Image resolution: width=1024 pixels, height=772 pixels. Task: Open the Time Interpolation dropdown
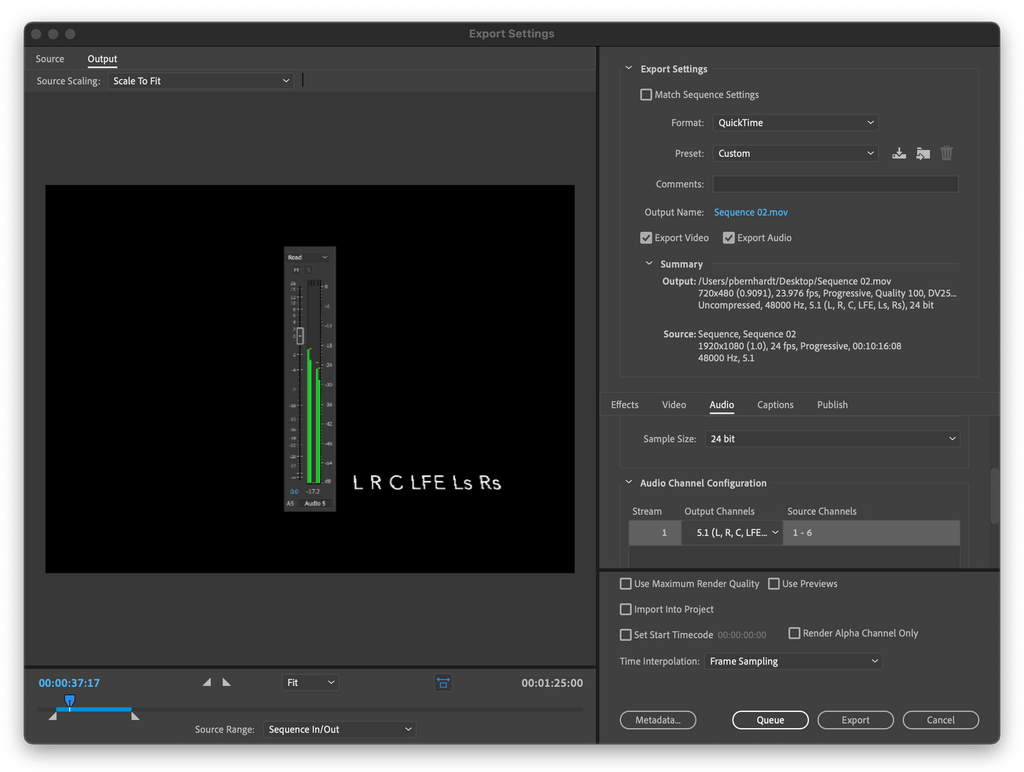tap(793, 661)
